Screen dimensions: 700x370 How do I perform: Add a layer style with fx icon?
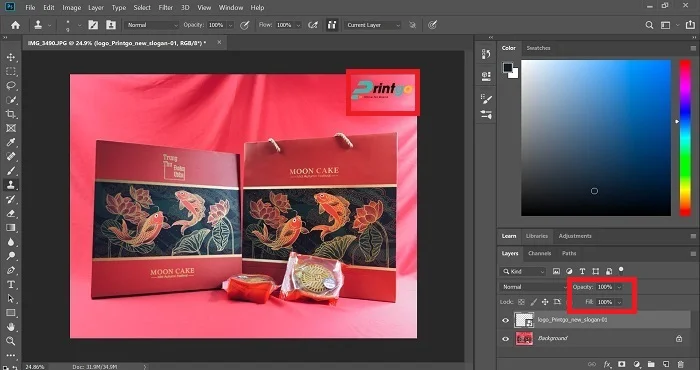coord(607,364)
